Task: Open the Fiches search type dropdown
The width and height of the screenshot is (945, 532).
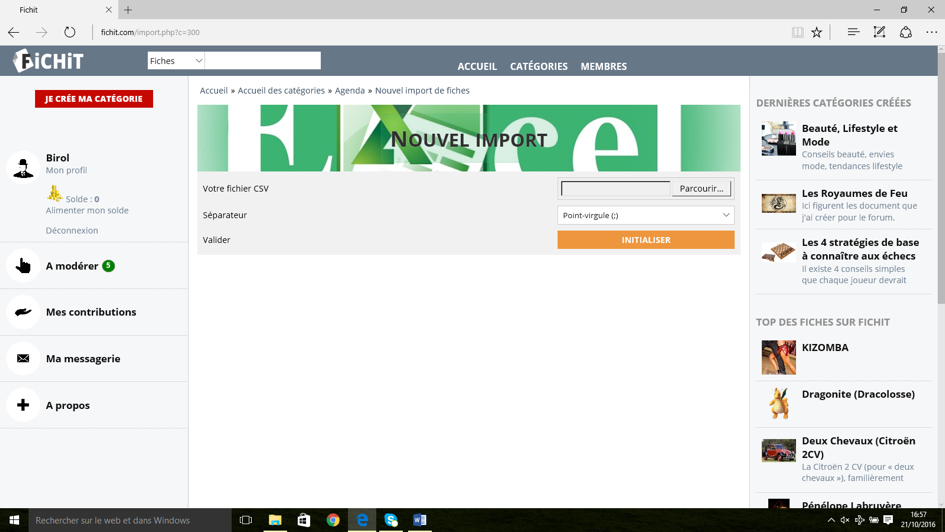Action: click(176, 61)
